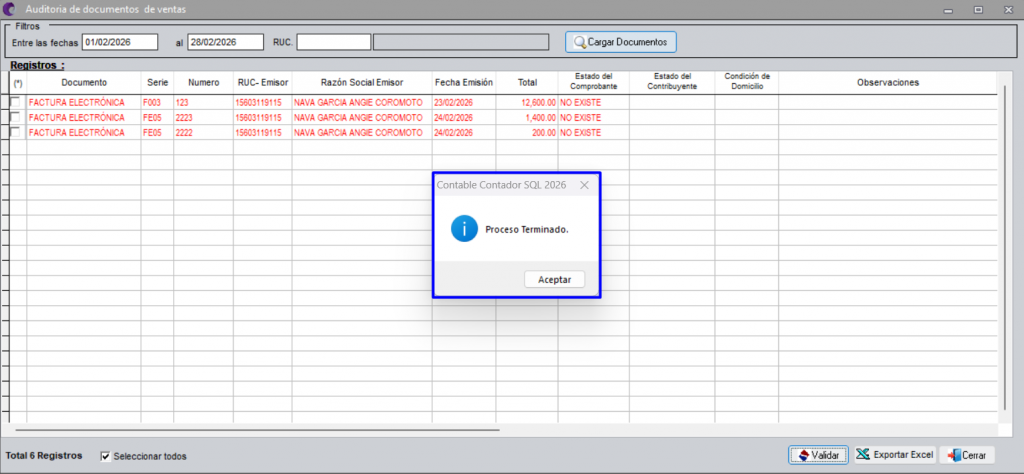Click the Estado del Comprobante column header
1024x474 pixels.
coord(594,82)
